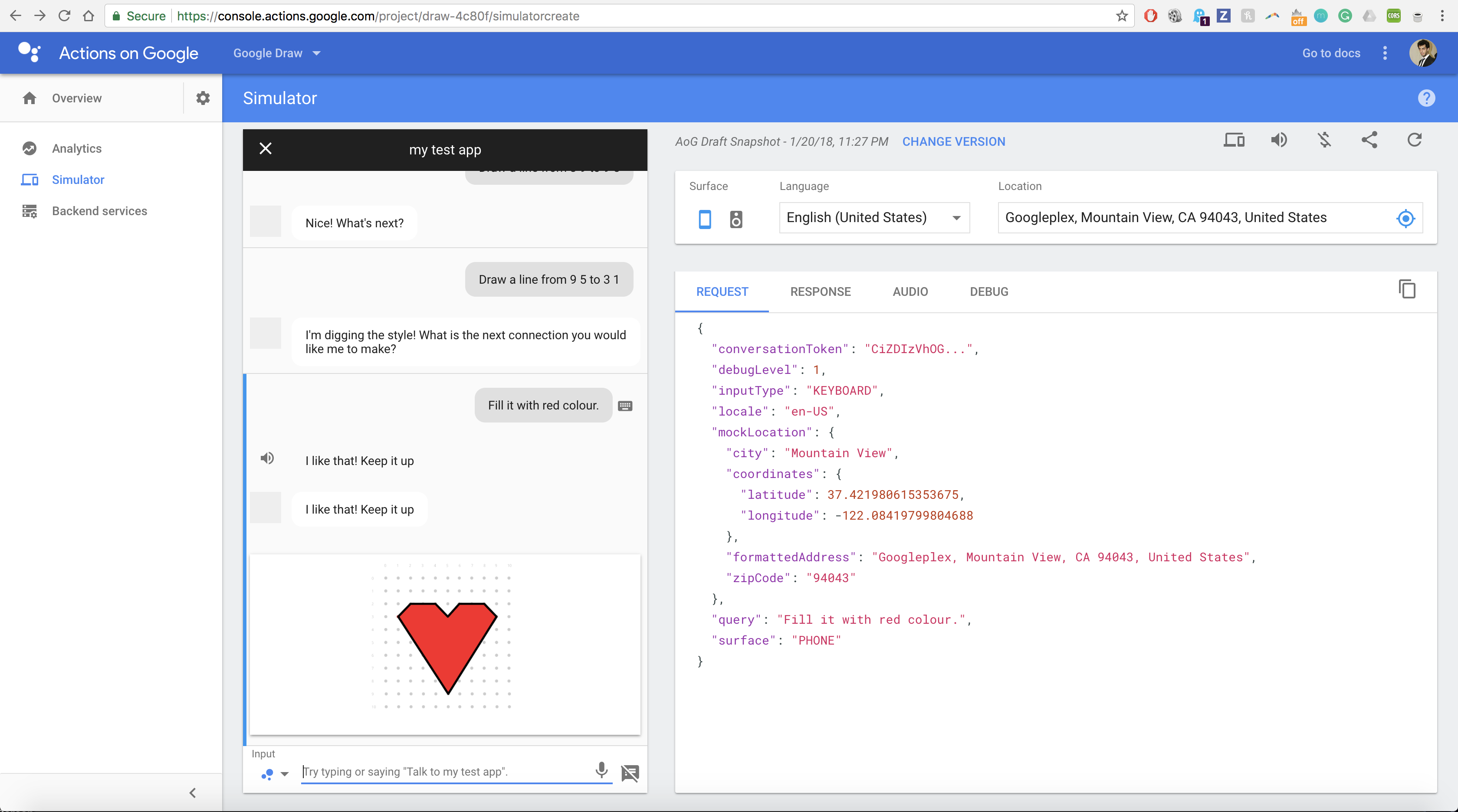Open the Go to docs link
The height and width of the screenshot is (812, 1458).
(1331, 53)
